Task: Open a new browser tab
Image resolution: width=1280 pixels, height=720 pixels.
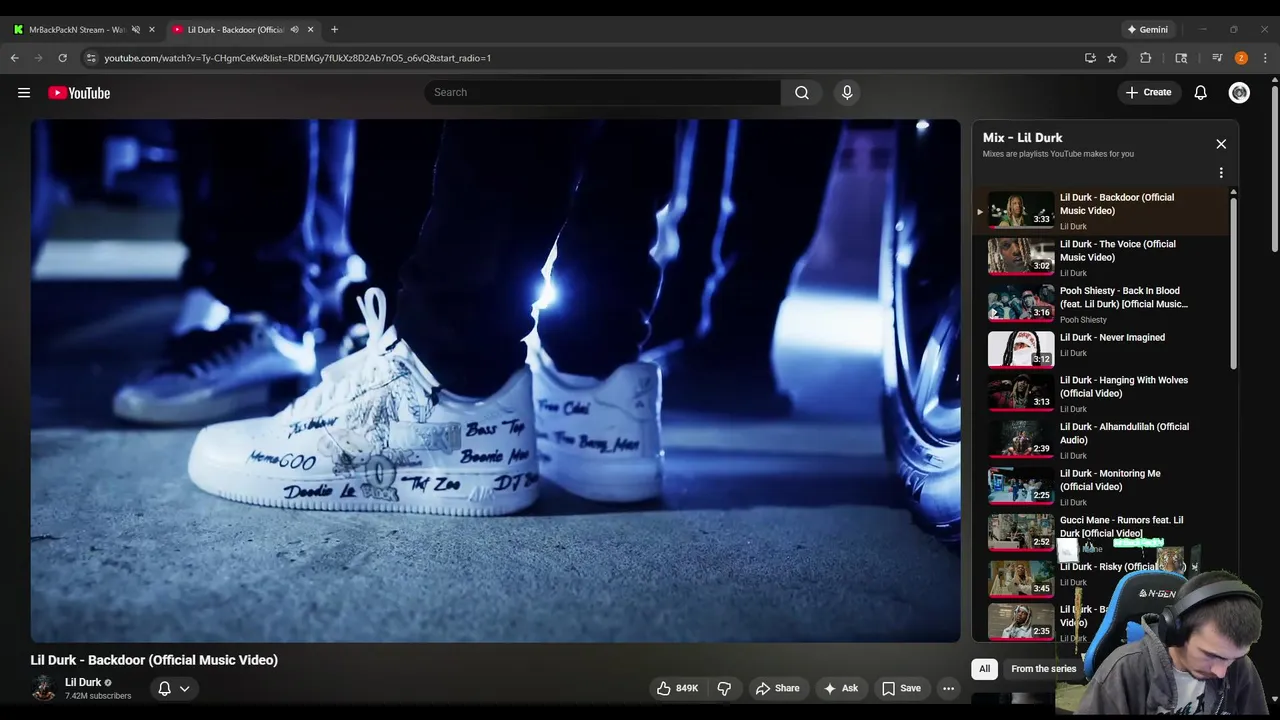Action: pos(334,29)
